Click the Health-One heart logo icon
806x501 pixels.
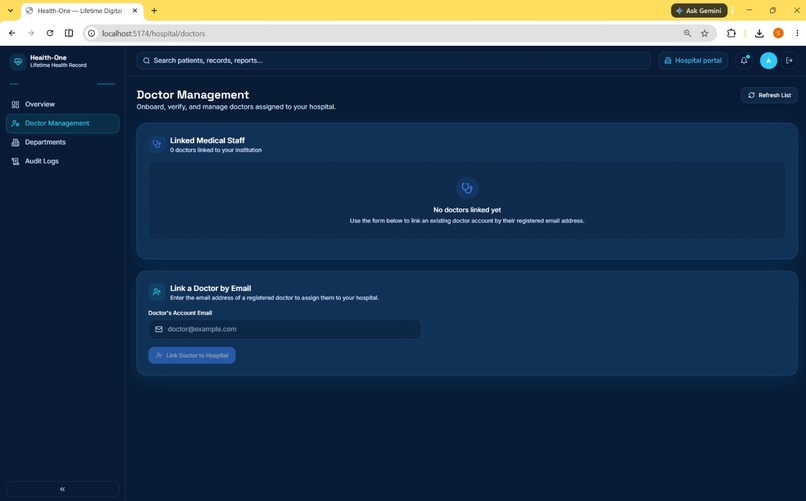(18, 62)
